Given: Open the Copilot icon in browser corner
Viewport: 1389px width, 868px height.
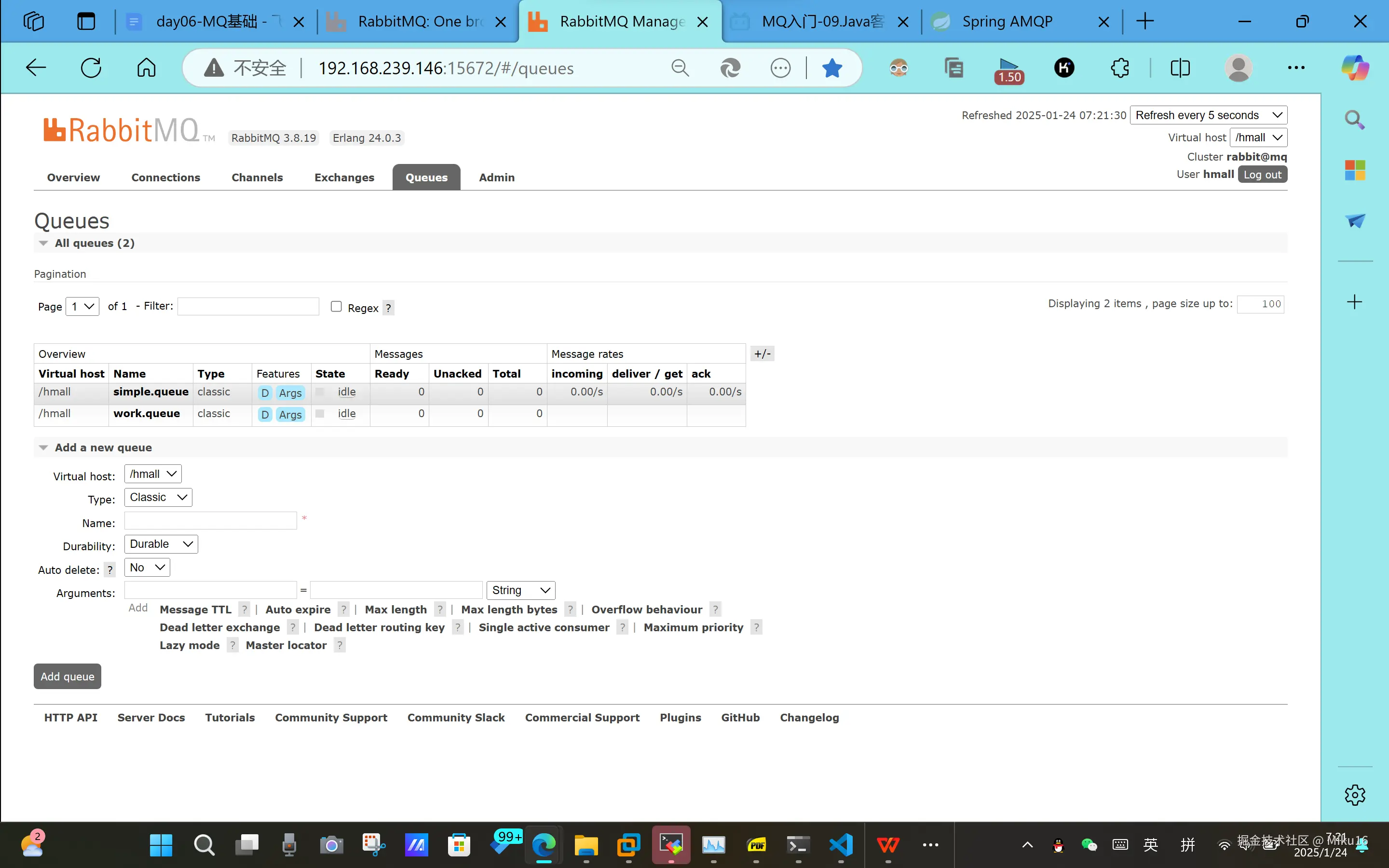Looking at the screenshot, I should coord(1355,68).
